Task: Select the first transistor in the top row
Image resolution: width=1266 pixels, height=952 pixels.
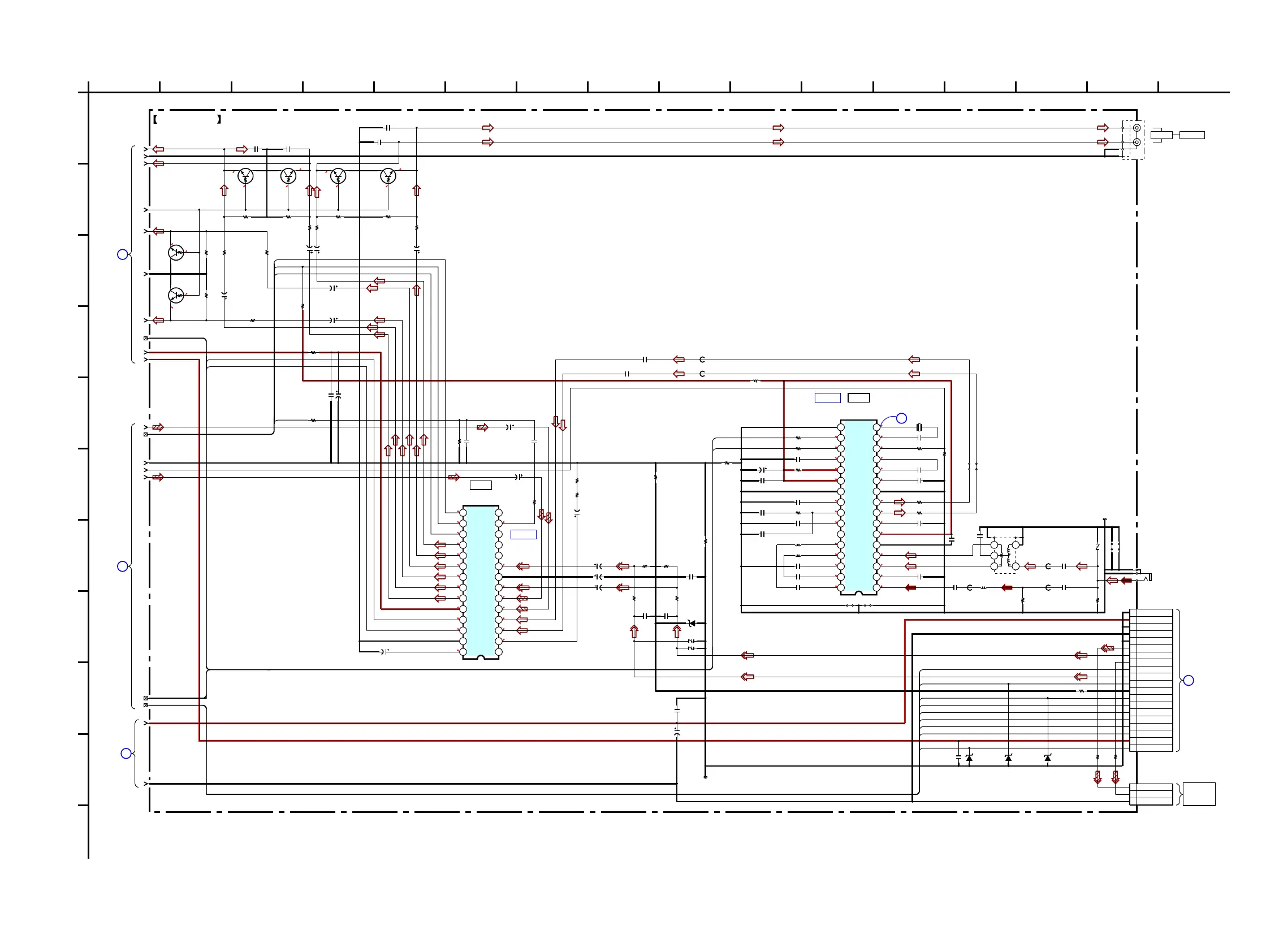Action: click(x=245, y=176)
